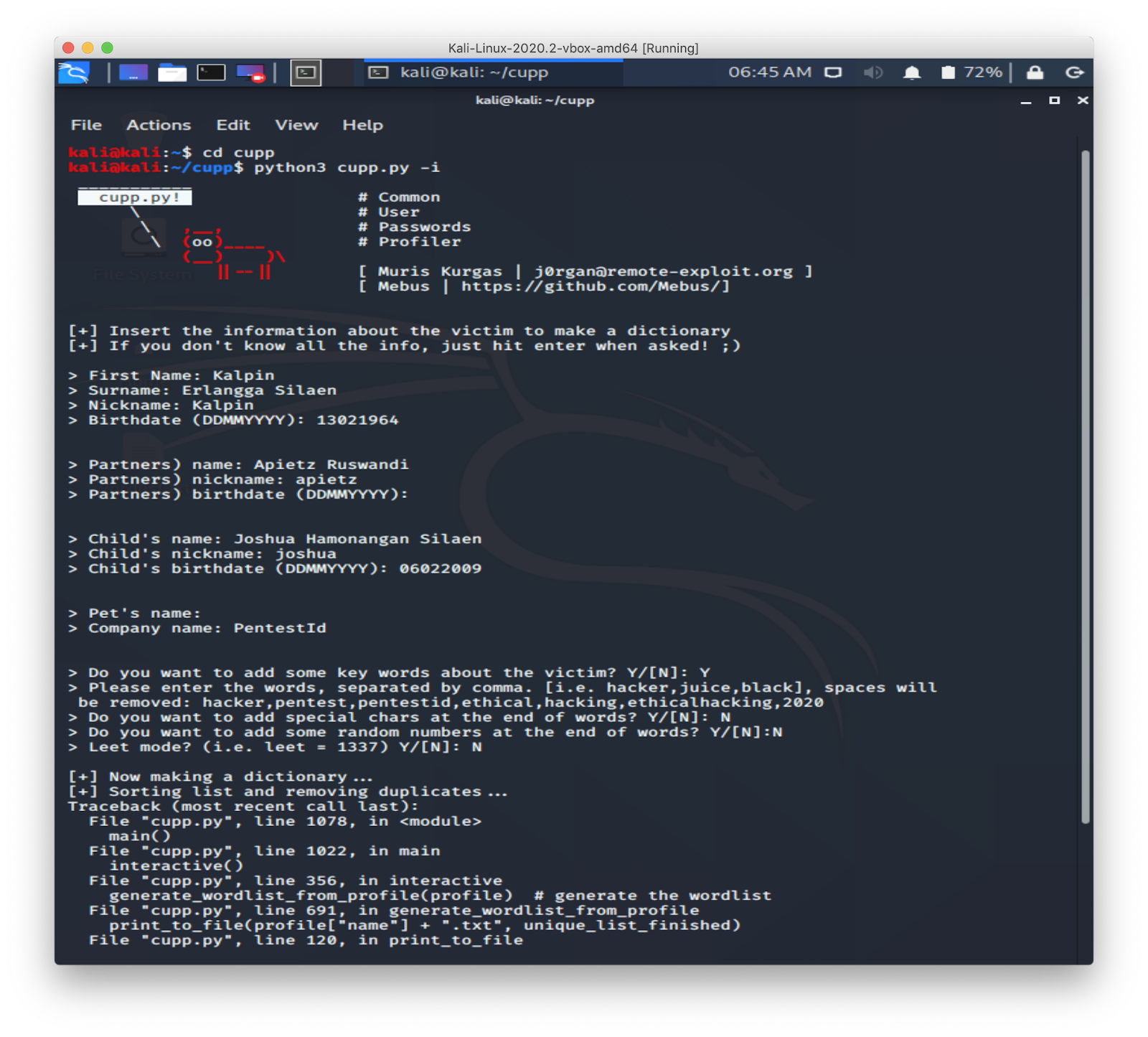Click the https://github.com/Mebus/ URL text
The image size is (1148, 1037).
(x=591, y=286)
